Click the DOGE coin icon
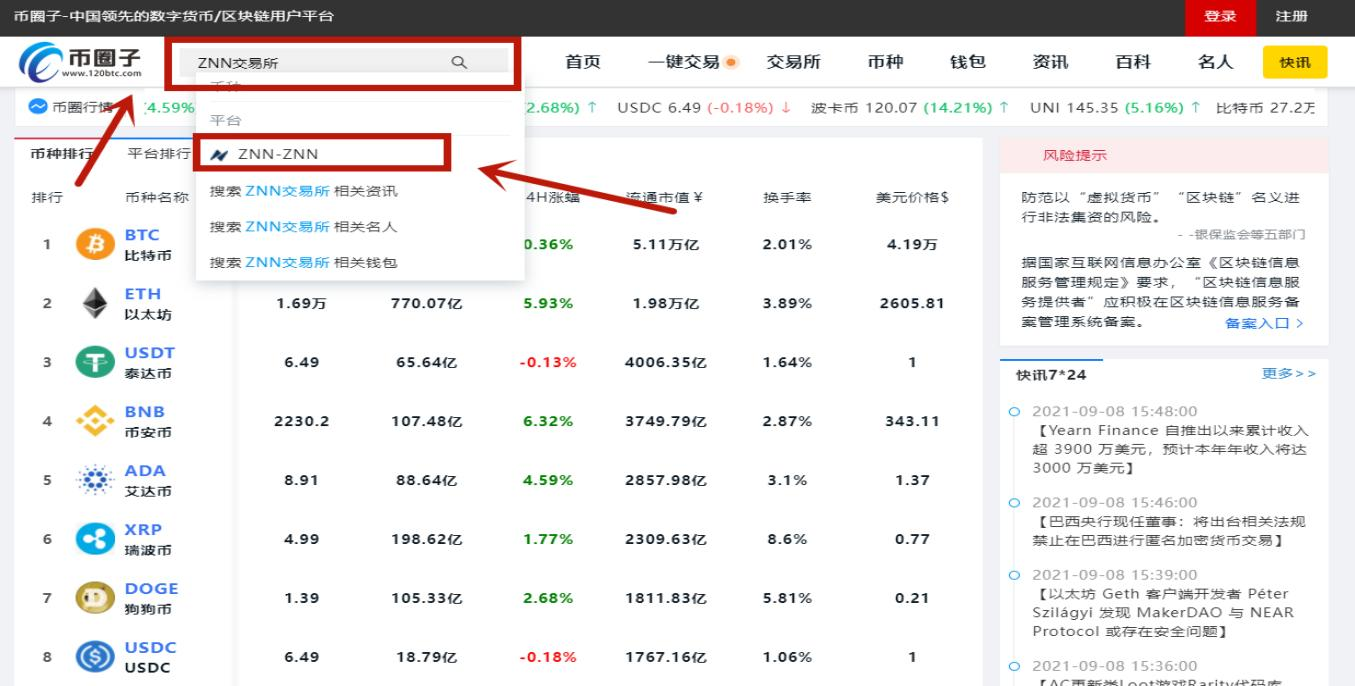The image size is (1355, 686). click(x=95, y=598)
